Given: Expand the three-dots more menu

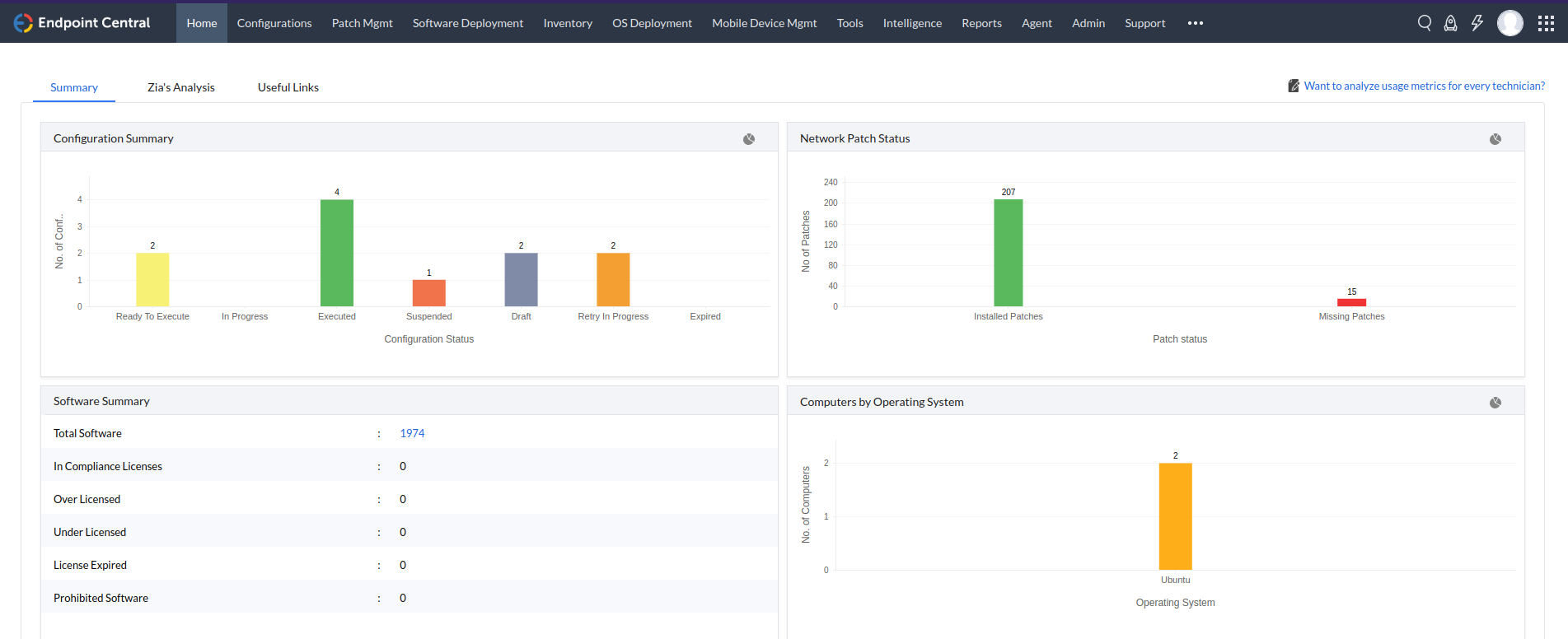Looking at the screenshot, I should (1196, 23).
